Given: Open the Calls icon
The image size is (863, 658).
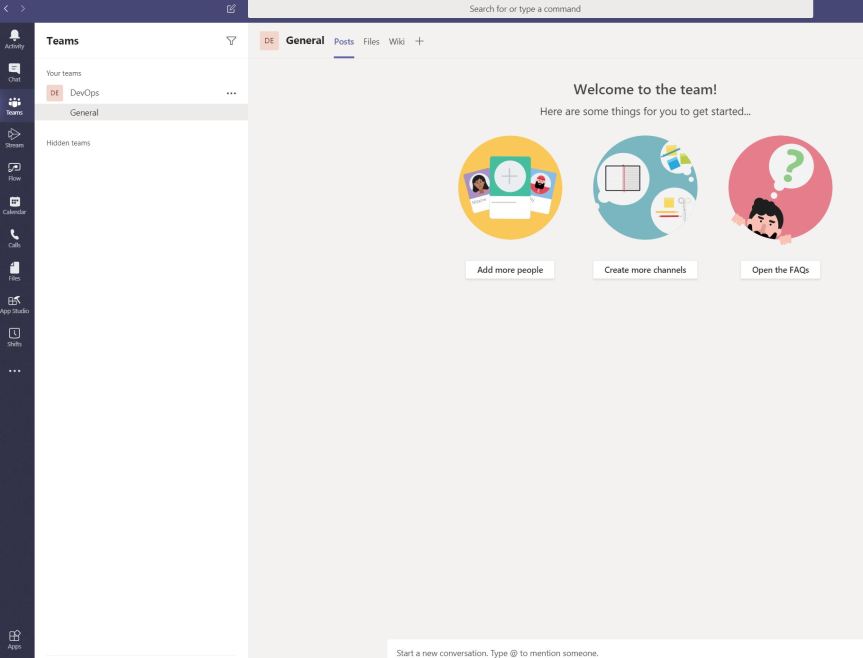Looking at the screenshot, I should click(17, 237).
